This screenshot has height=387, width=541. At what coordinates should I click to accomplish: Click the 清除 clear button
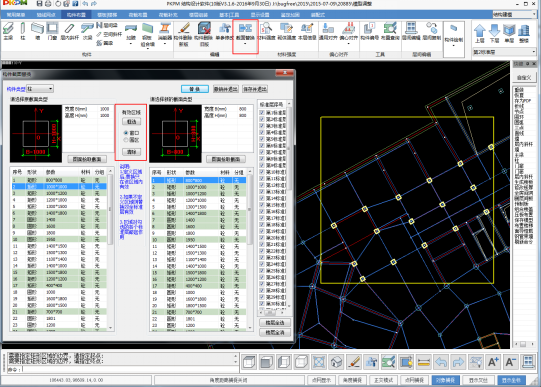point(131,152)
